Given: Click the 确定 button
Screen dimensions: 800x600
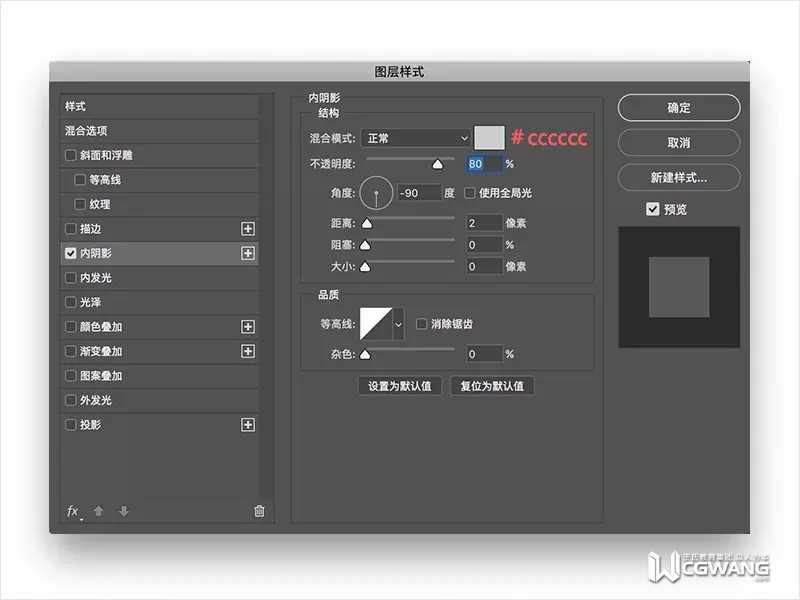Looking at the screenshot, I should point(679,108).
